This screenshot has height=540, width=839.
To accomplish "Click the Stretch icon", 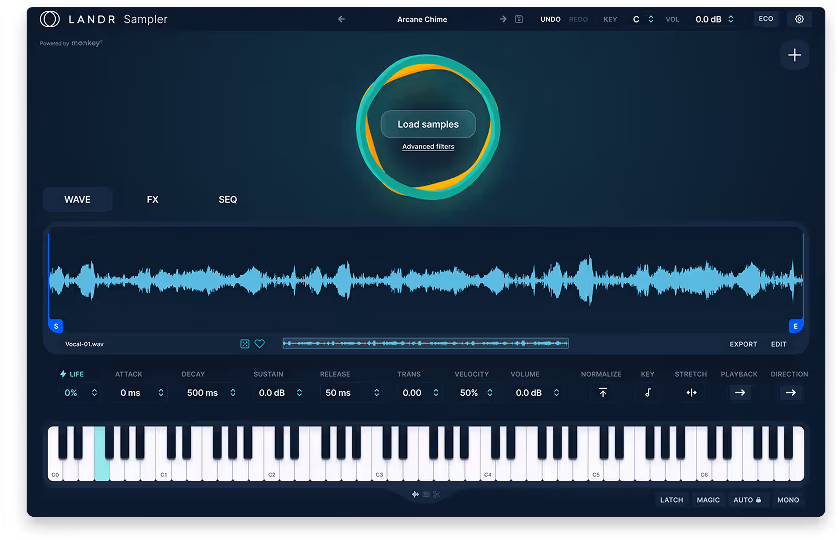I will tap(691, 393).
